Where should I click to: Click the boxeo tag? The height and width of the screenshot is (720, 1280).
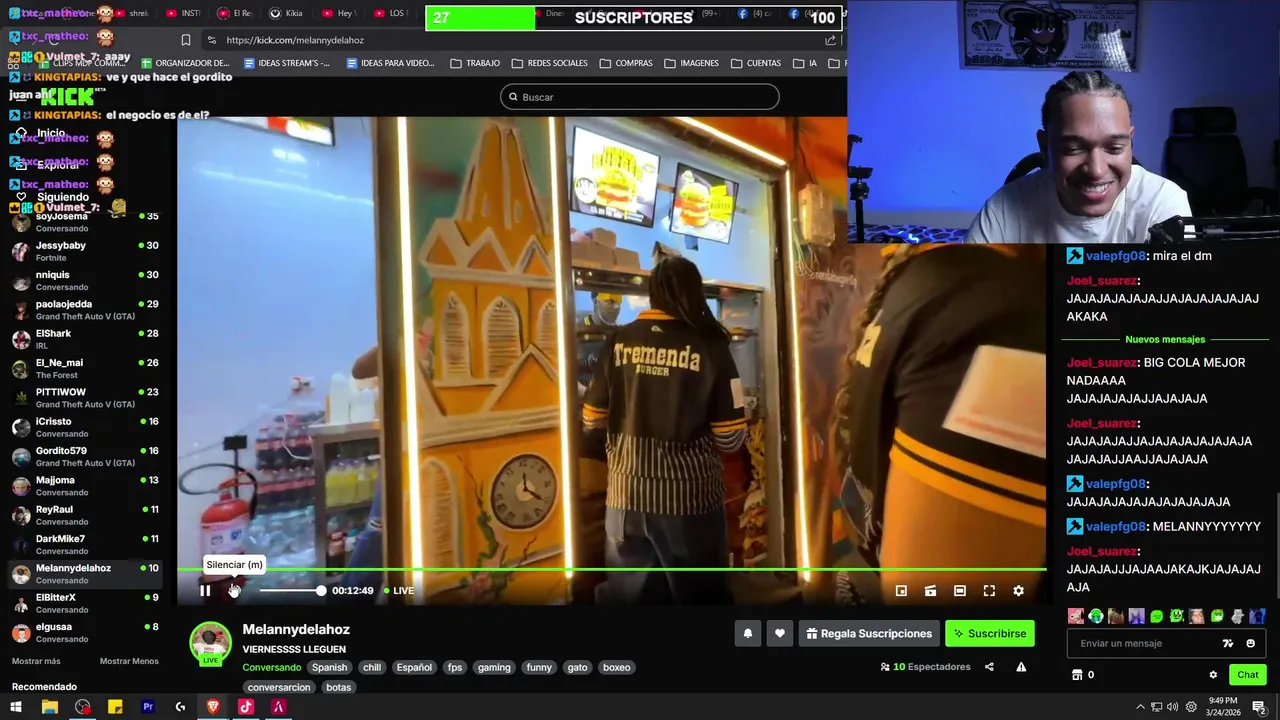pyautogui.click(x=617, y=667)
